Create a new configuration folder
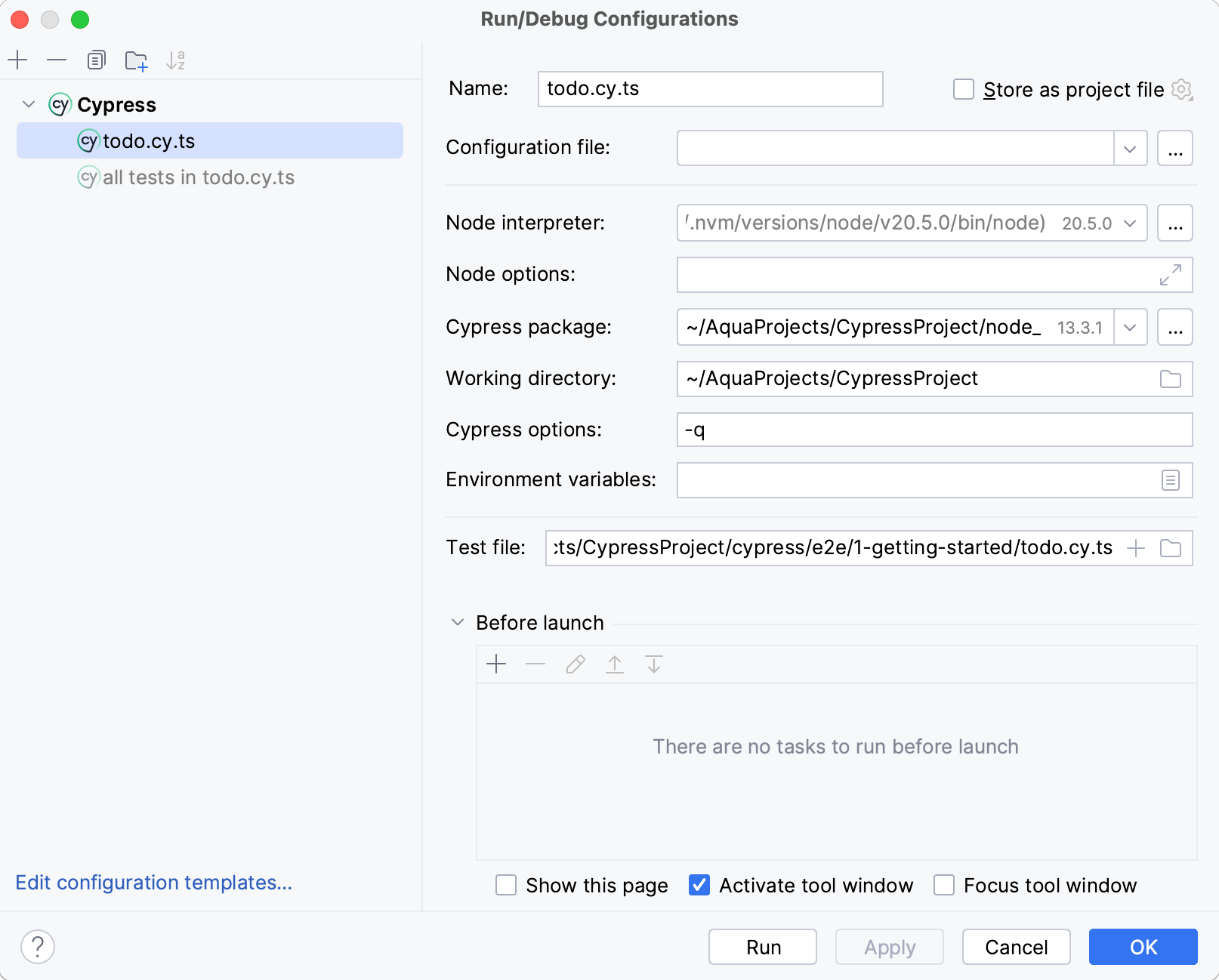Image resolution: width=1219 pixels, height=980 pixels. coord(135,60)
